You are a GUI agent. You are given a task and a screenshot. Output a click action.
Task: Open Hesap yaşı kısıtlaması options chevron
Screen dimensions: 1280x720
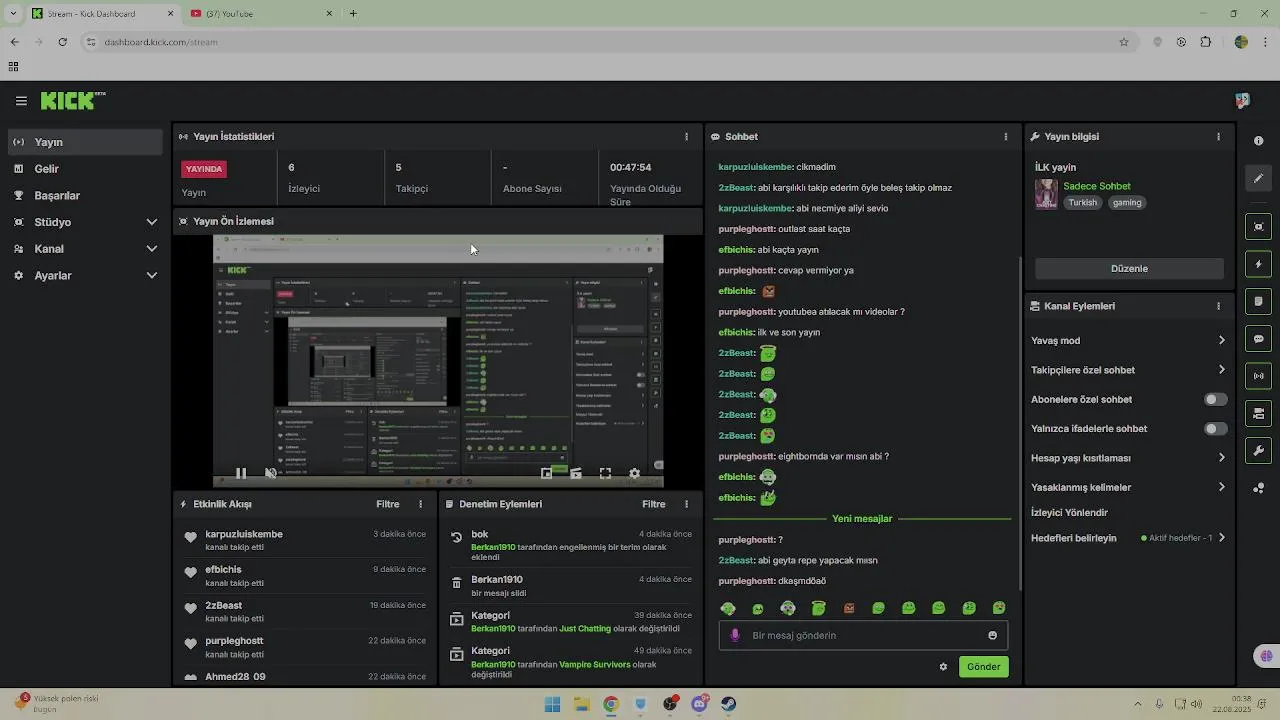[x=1221, y=458]
